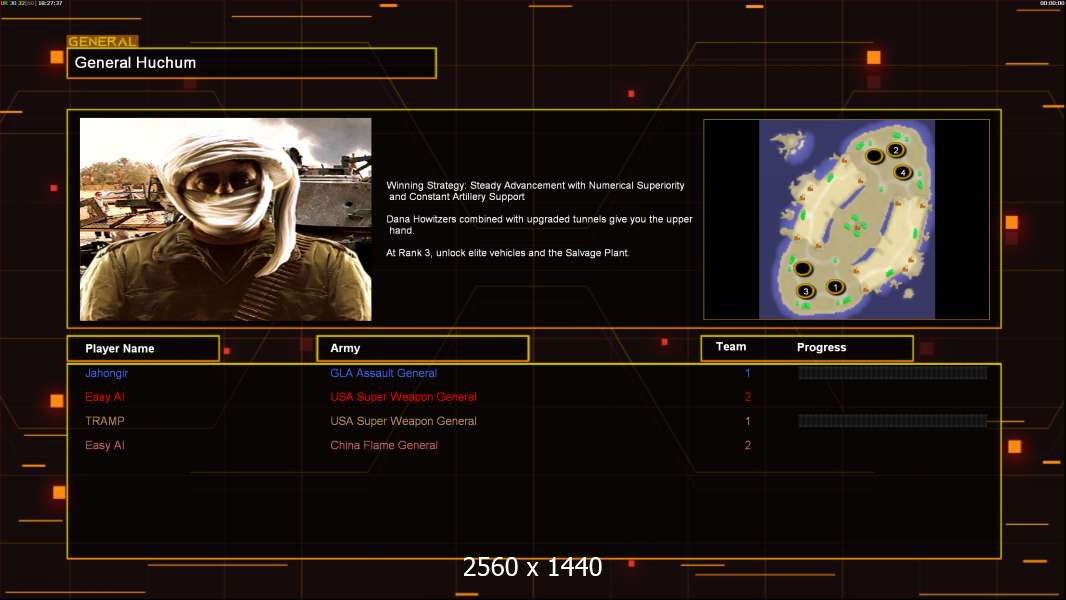Click the General Huchum portrait image

click(x=226, y=219)
